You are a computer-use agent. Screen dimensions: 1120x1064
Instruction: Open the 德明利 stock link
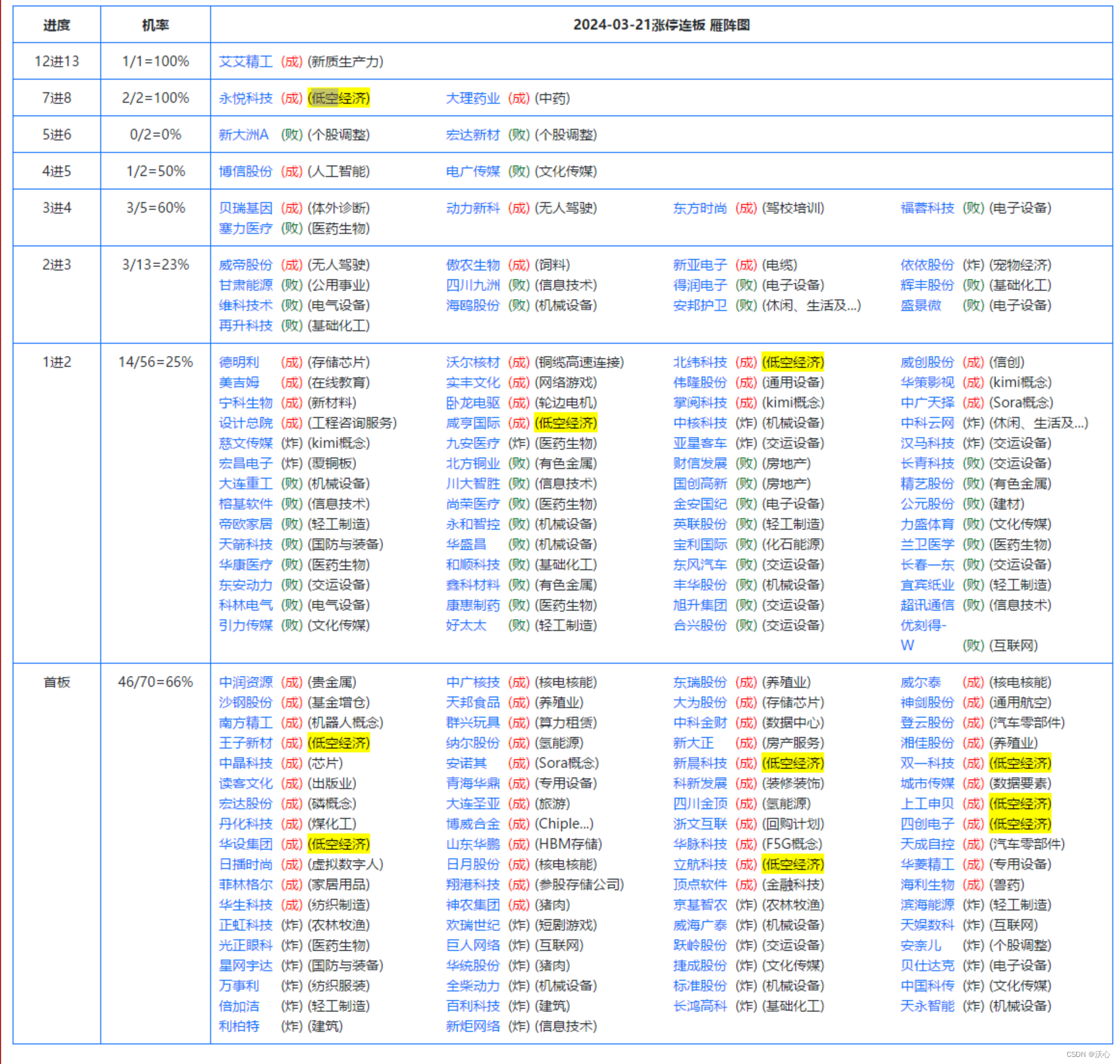[239, 362]
